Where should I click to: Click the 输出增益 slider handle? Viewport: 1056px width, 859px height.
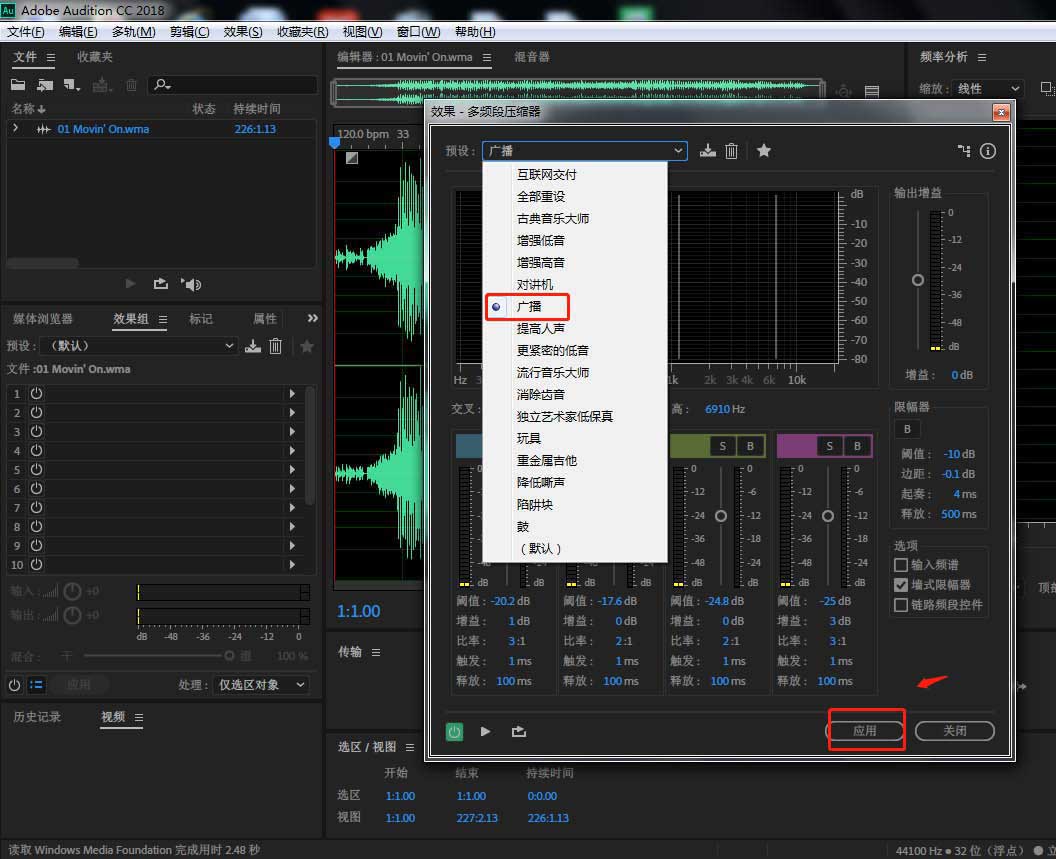click(918, 280)
